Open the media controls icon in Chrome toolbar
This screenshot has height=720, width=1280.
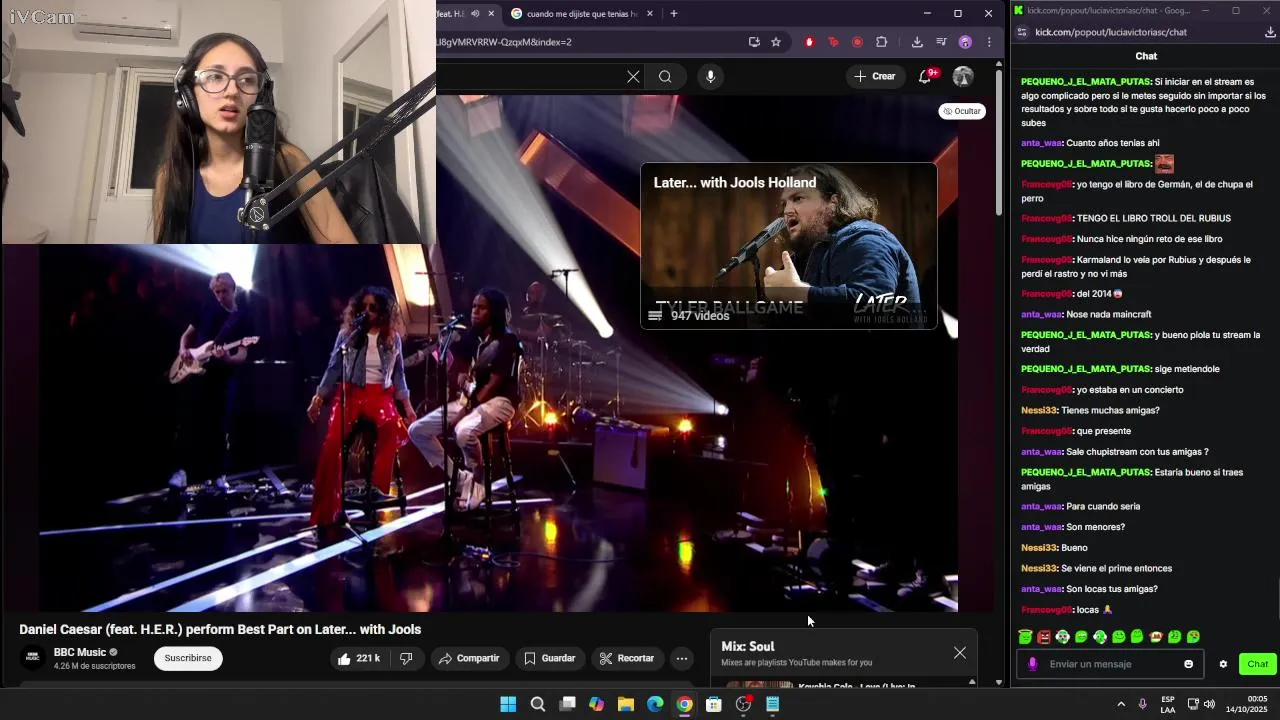(941, 42)
